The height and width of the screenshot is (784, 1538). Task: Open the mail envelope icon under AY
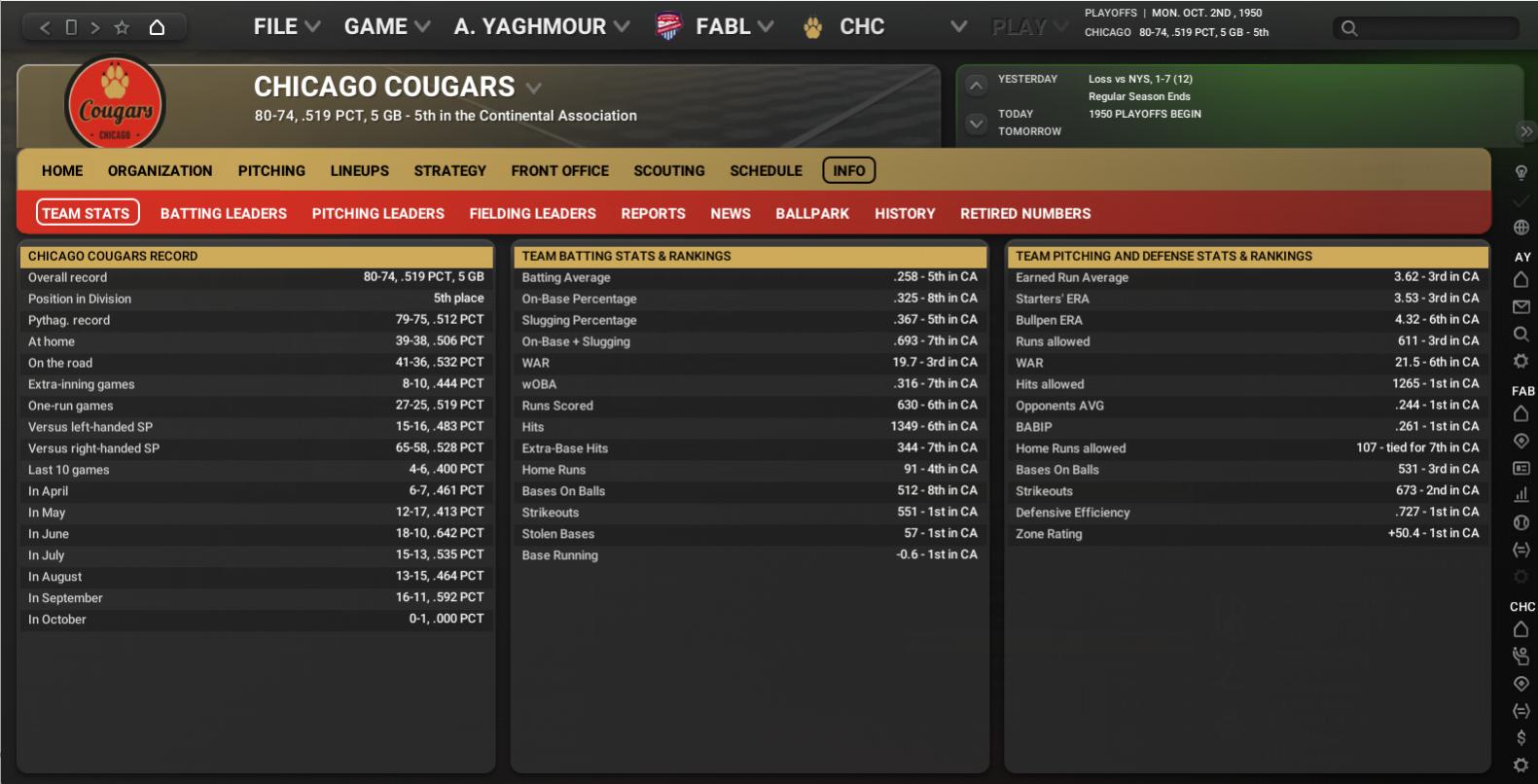1521,307
